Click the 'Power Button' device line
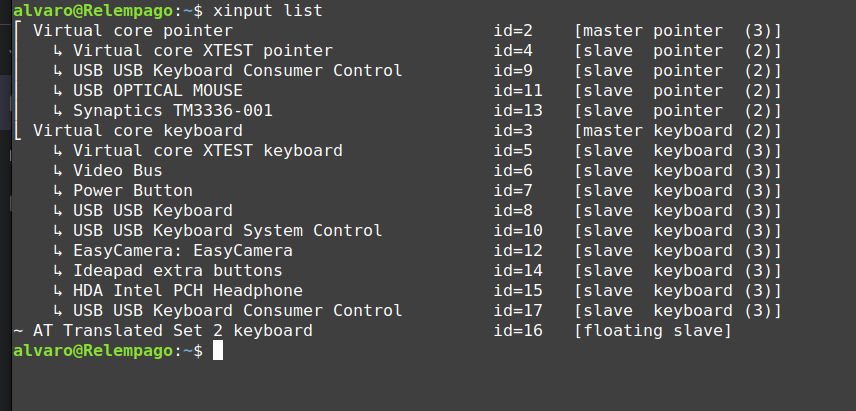 pyautogui.click(x=133, y=191)
